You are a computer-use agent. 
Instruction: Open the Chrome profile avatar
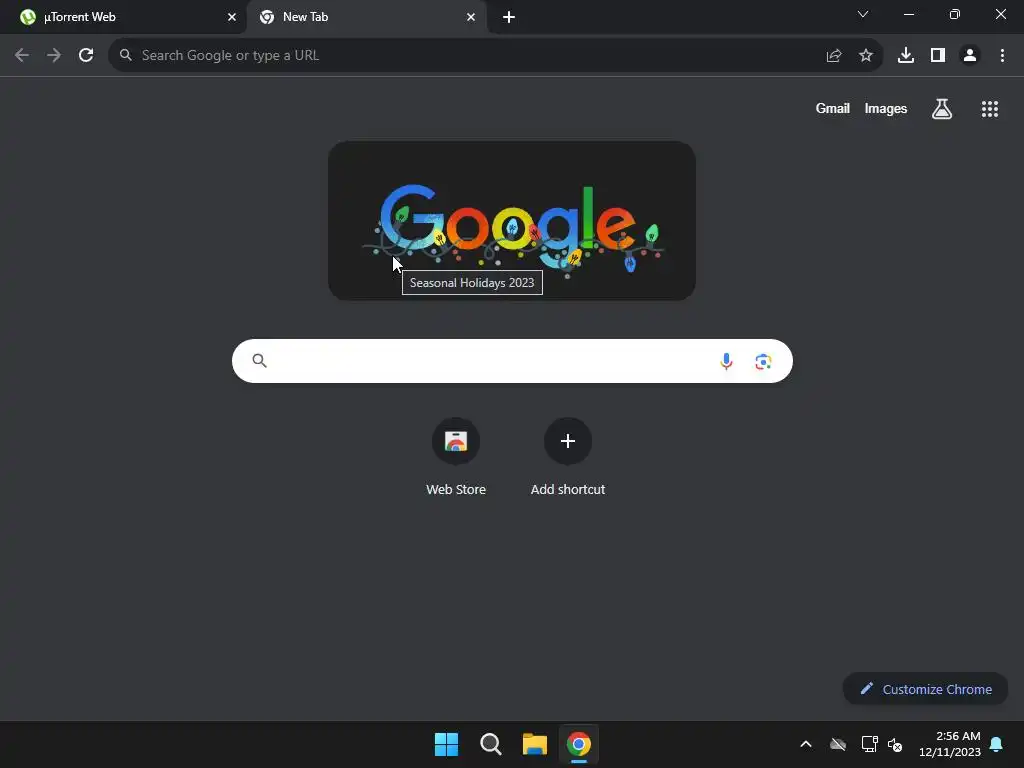click(x=970, y=56)
